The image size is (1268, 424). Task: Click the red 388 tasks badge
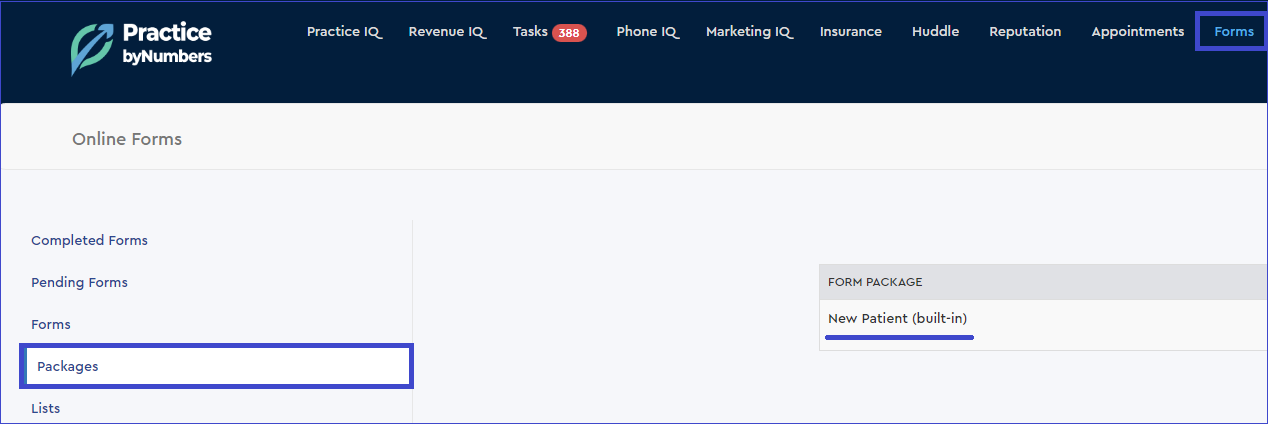(569, 33)
